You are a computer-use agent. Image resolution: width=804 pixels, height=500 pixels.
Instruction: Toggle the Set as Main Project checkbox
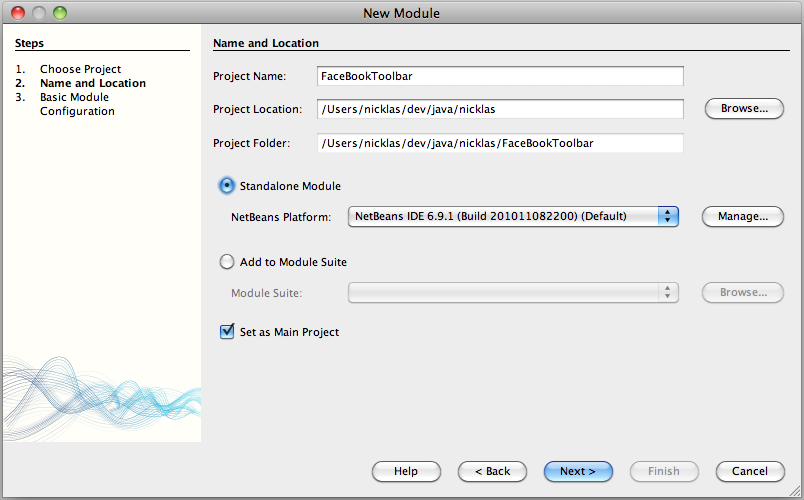(x=227, y=332)
